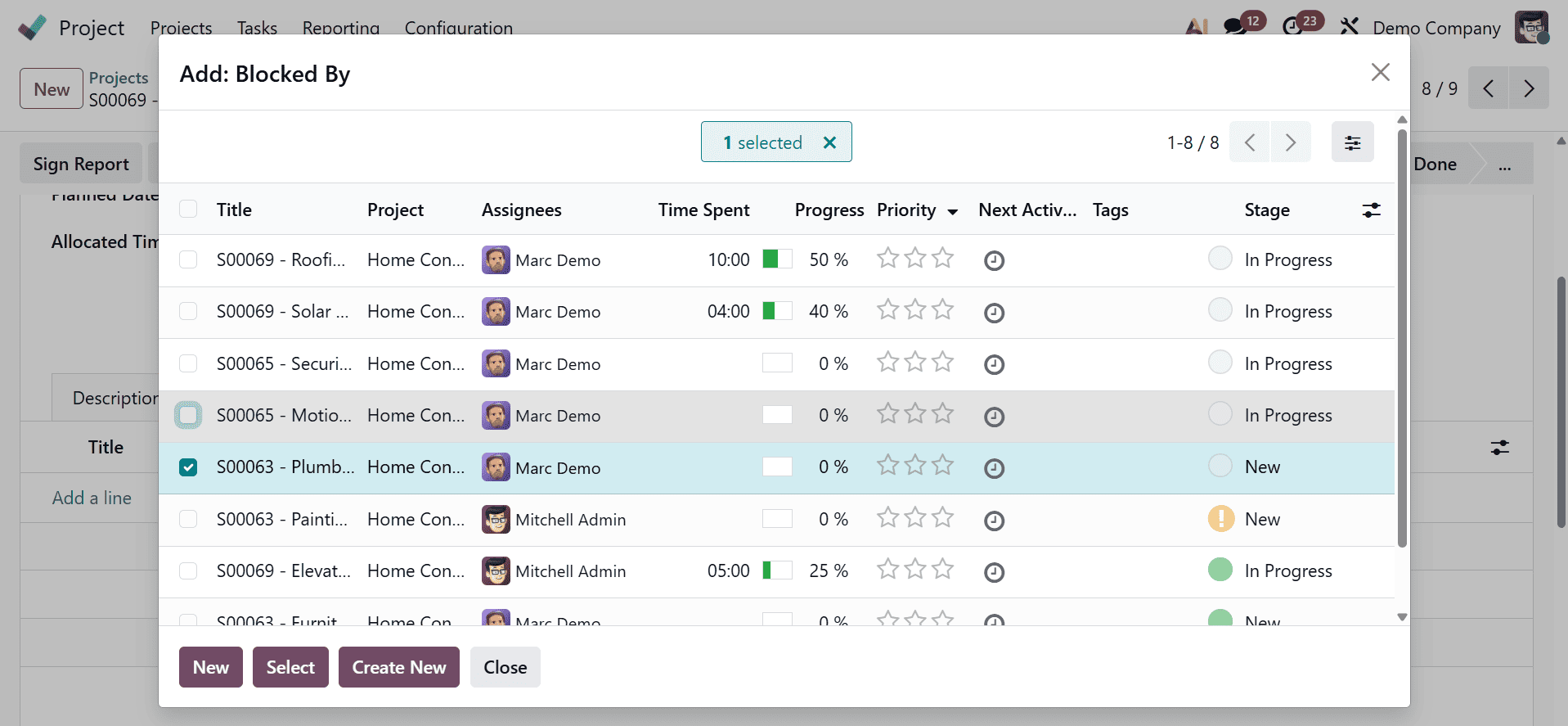Image resolution: width=1568 pixels, height=726 pixels.
Task: Click orange warning state icon on S00063 - Painti... row
Action: [x=1220, y=518]
